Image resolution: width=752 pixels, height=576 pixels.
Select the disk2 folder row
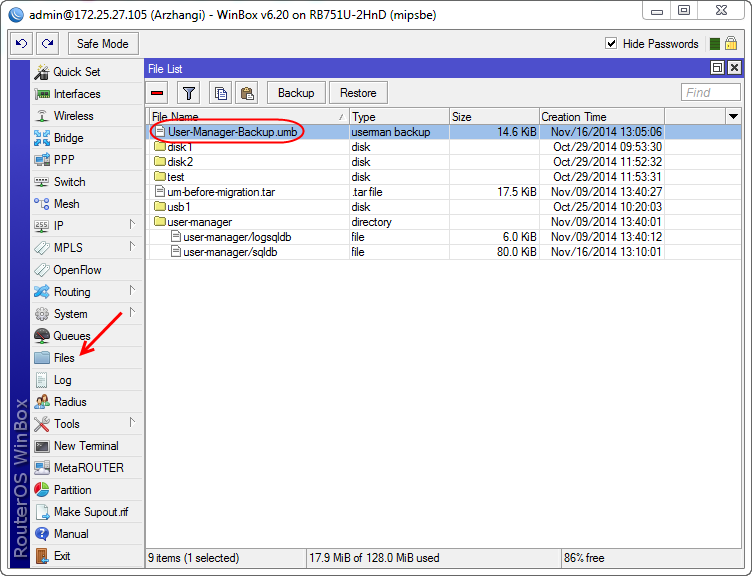click(444, 162)
